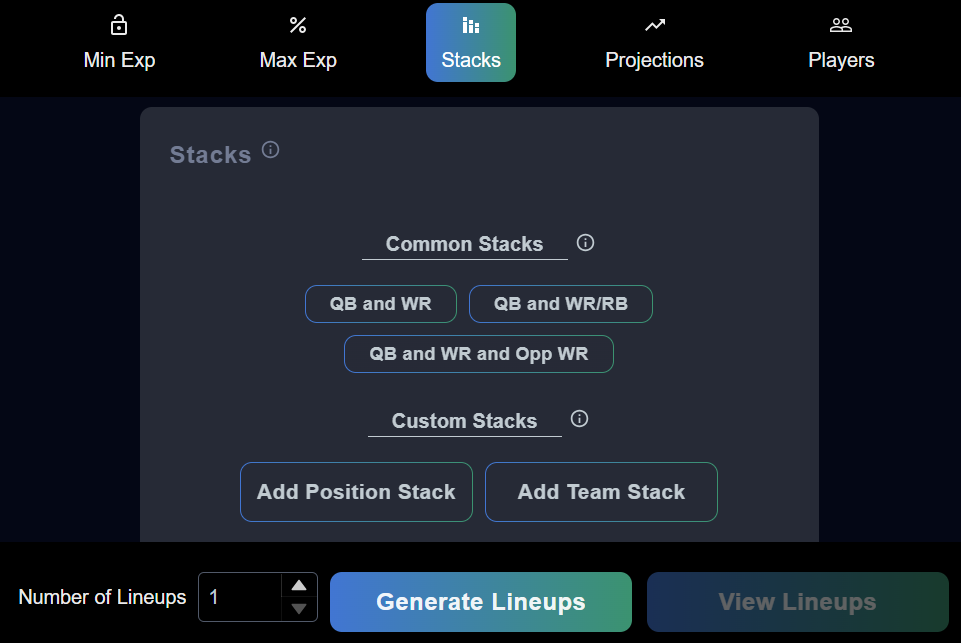The width and height of the screenshot is (961, 643).
Task: Open the Projections section
Action: [654, 42]
